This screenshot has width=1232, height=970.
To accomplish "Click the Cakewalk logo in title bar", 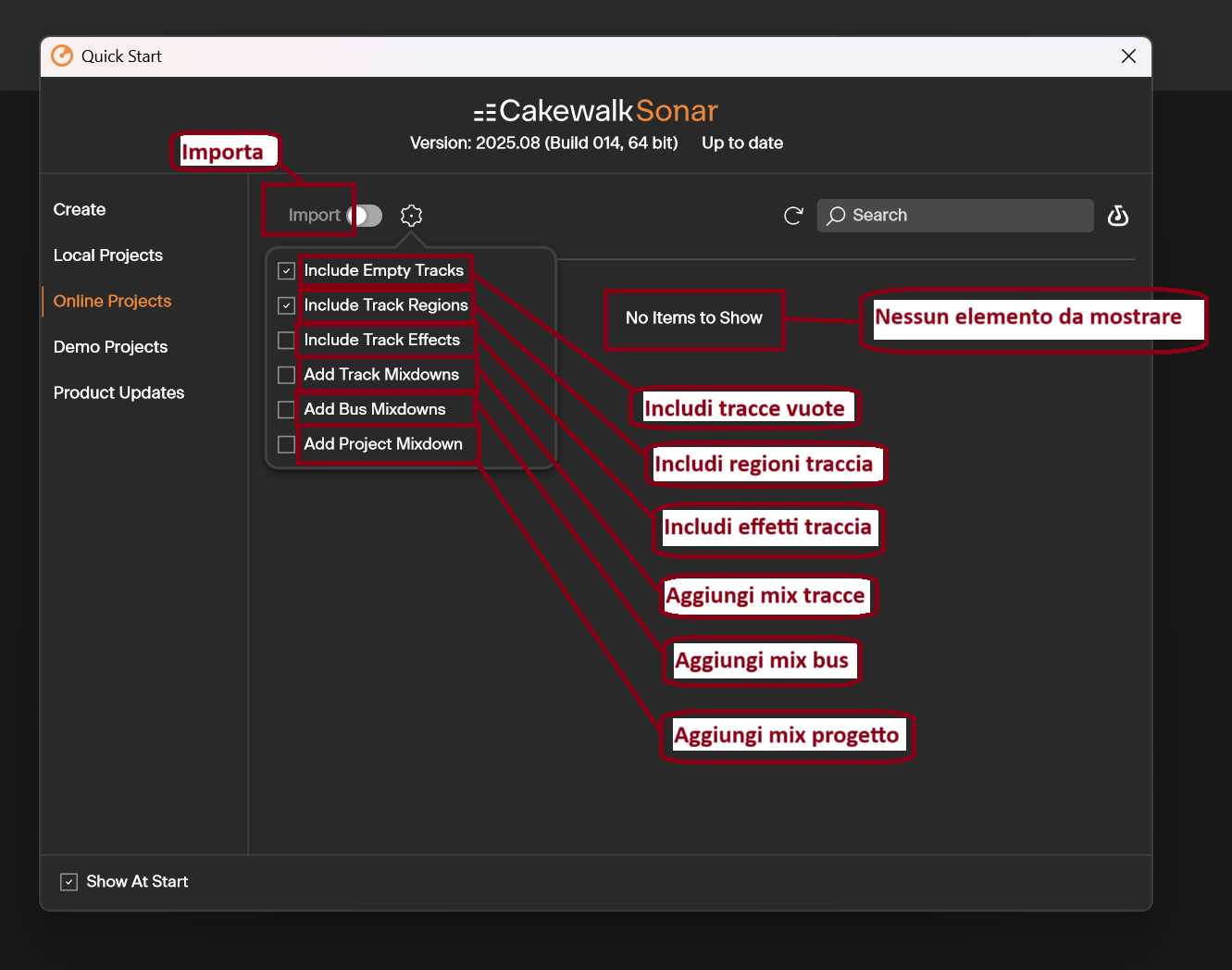I will pyautogui.click(x=62, y=56).
